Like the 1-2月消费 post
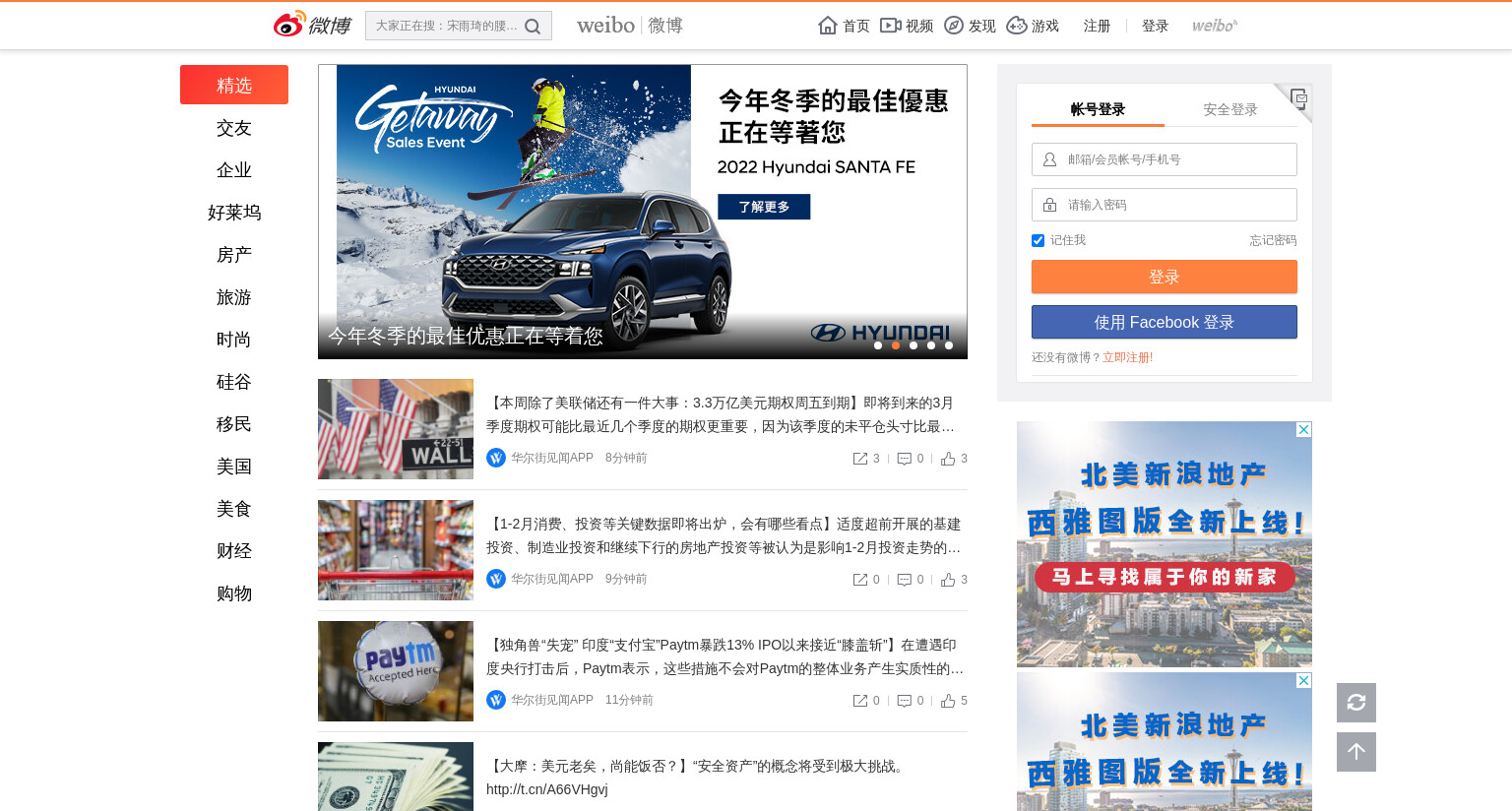The height and width of the screenshot is (811, 1512). pos(948,580)
